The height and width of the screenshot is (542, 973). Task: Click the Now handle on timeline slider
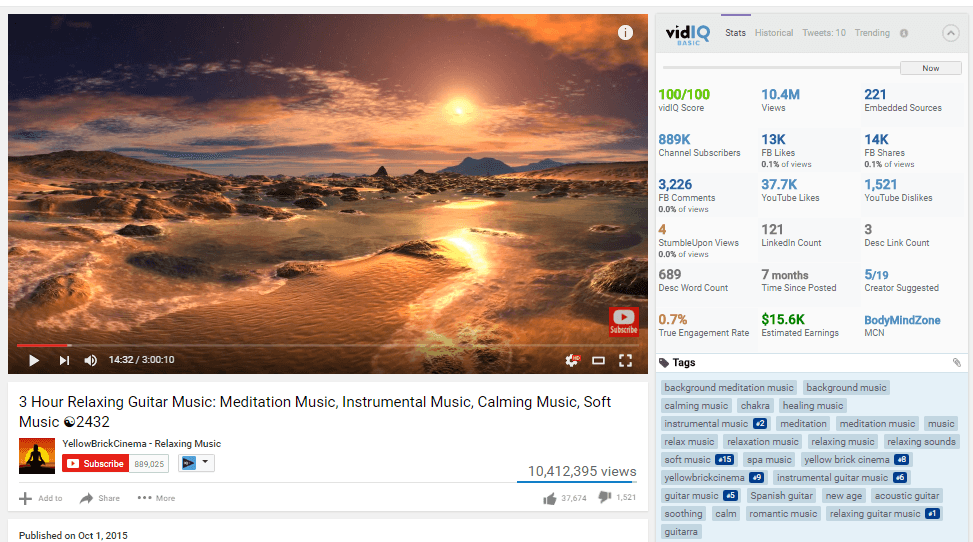pos(930,68)
